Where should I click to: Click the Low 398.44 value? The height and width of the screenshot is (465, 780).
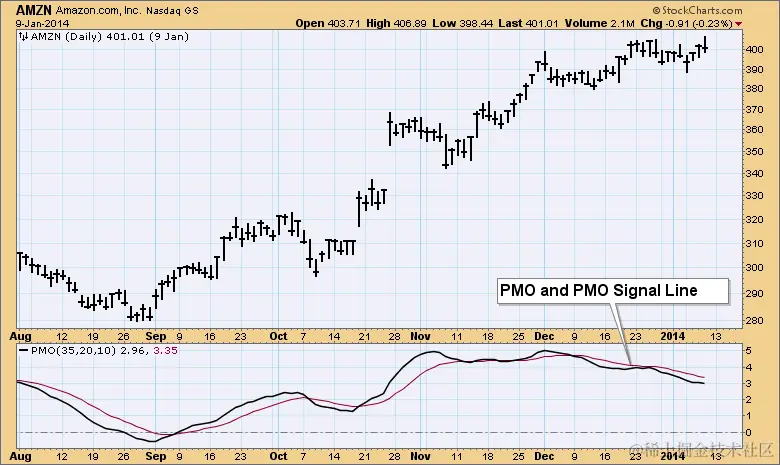(x=463, y=23)
